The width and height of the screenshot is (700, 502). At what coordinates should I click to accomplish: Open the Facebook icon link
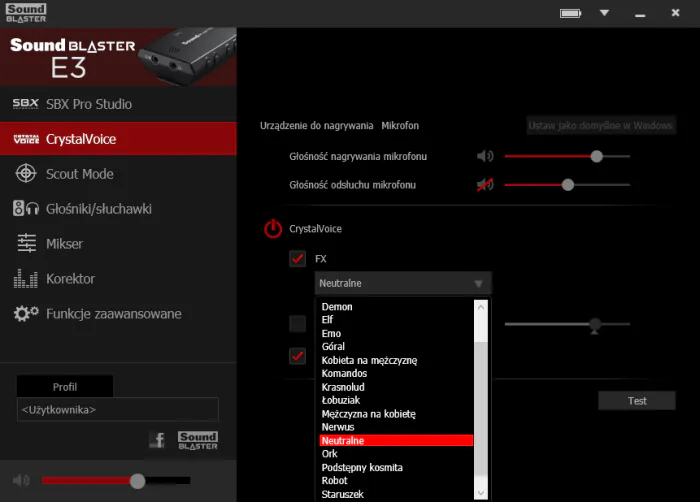[157, 440]
